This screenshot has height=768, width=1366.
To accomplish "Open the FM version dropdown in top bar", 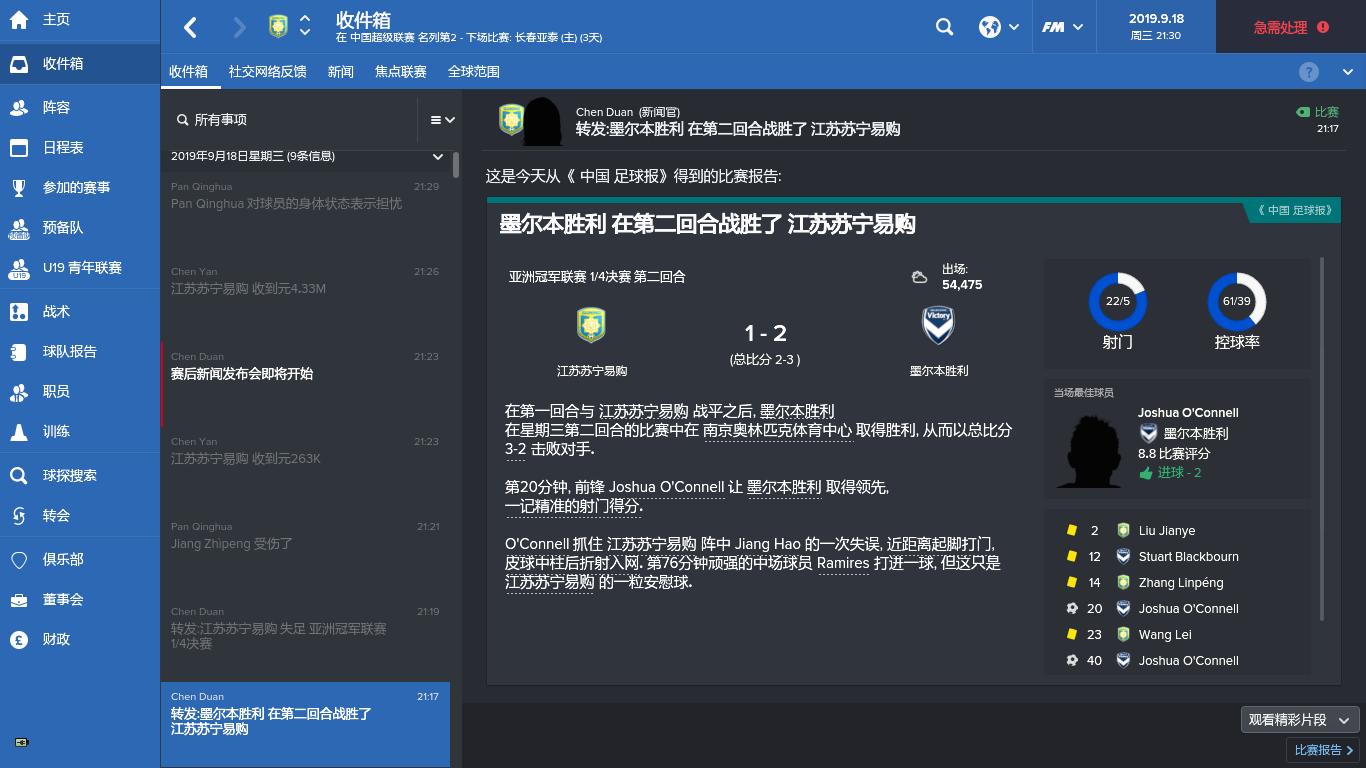I will click(x=1064, y=27).
